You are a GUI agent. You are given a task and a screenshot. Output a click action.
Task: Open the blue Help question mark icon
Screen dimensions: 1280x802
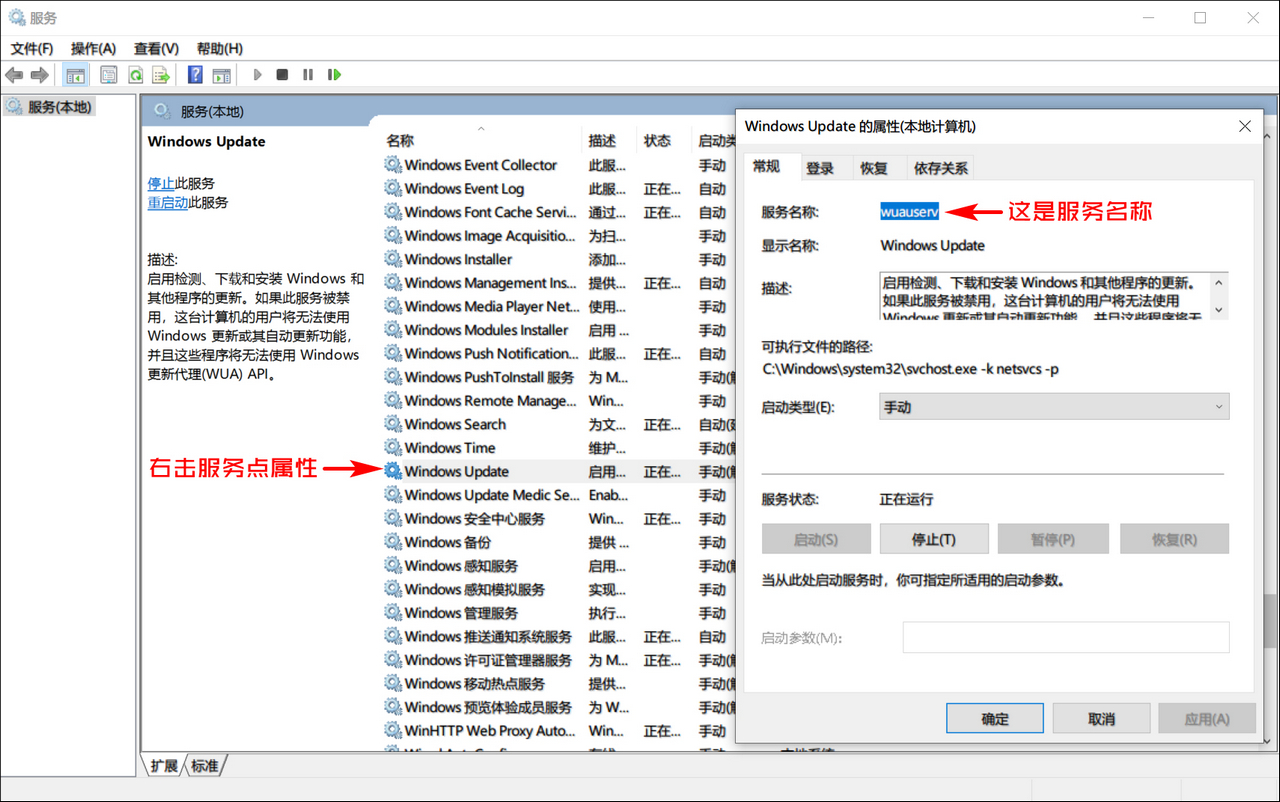click(x=195, y=75)
